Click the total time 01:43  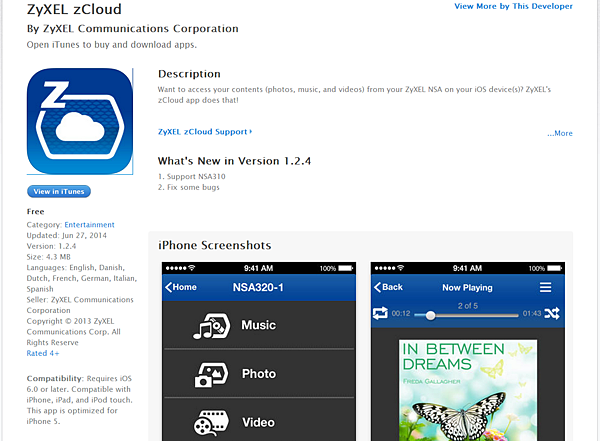pos(532,314)
